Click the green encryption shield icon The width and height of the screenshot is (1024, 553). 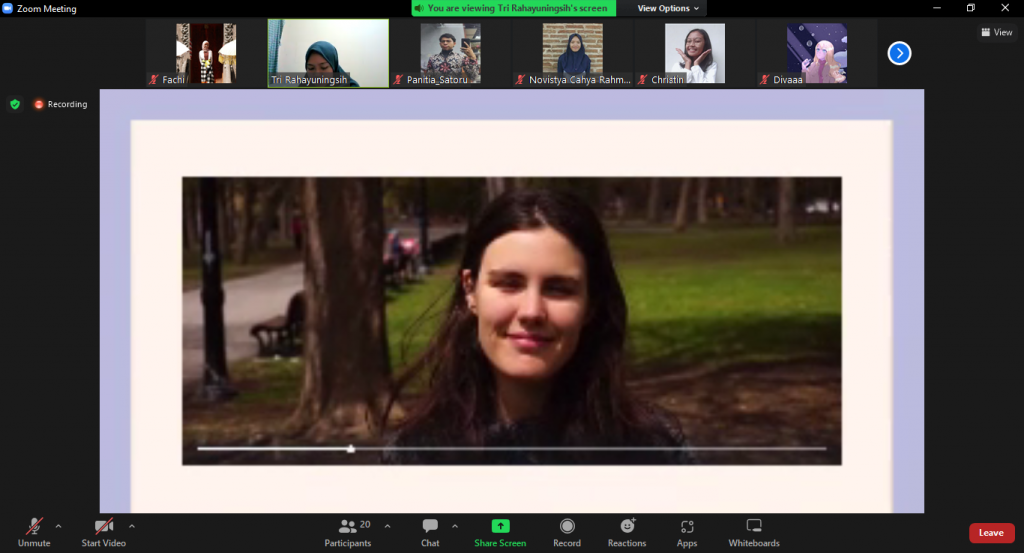click(14, 104)
